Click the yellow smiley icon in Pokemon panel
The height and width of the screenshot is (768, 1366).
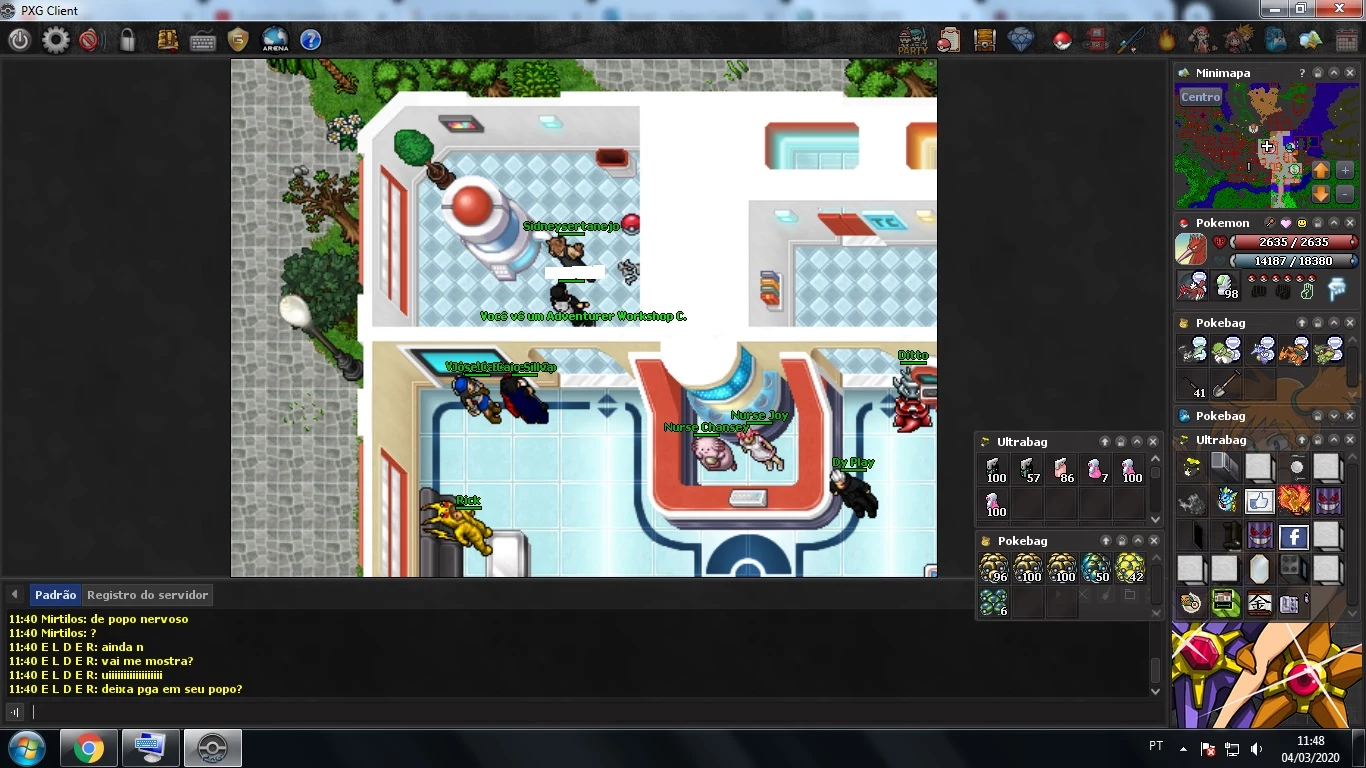tap(1302, 223)
